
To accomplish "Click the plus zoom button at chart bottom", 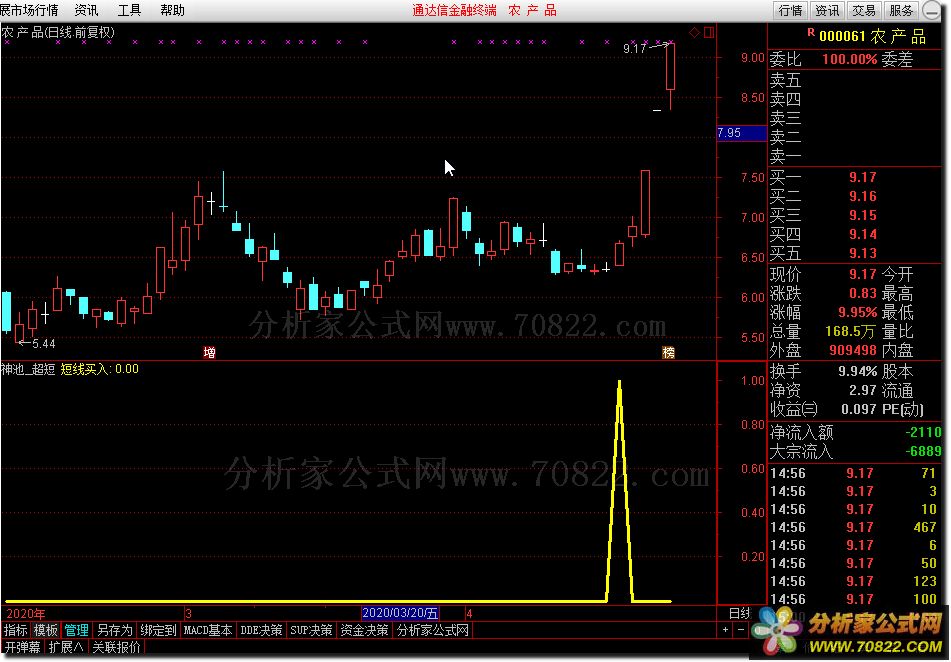I will click(726, 630).
